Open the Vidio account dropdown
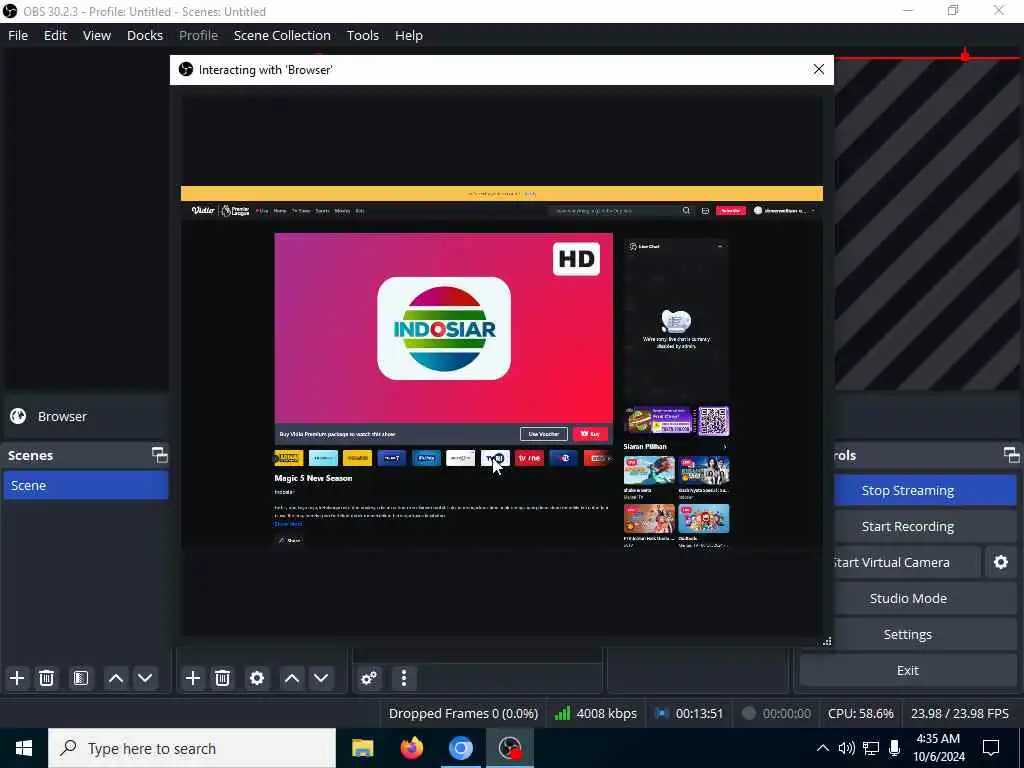The height and width of the screenshot is (768, 1024). click(785, 211)
